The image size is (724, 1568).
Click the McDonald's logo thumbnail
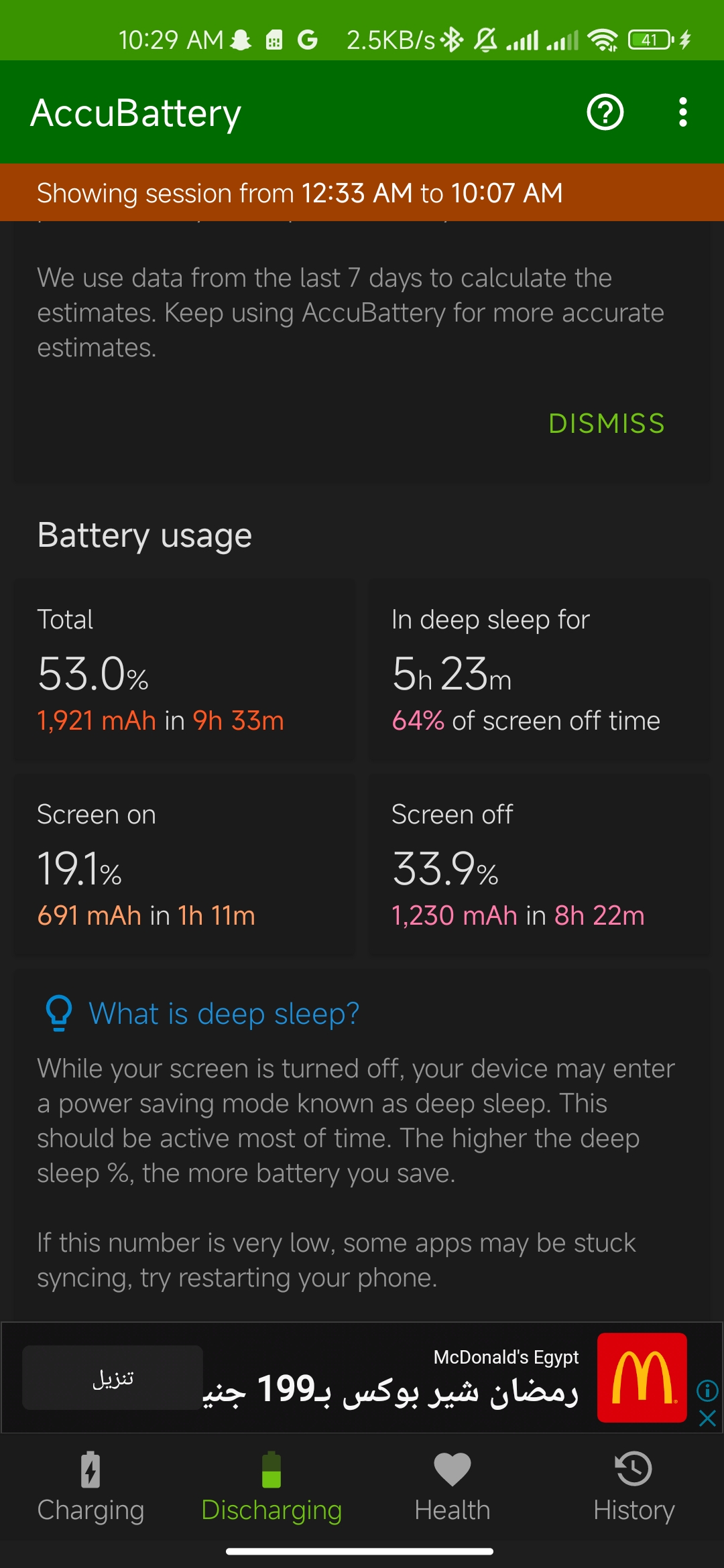pyautogui.click(x=642, y=1378)
